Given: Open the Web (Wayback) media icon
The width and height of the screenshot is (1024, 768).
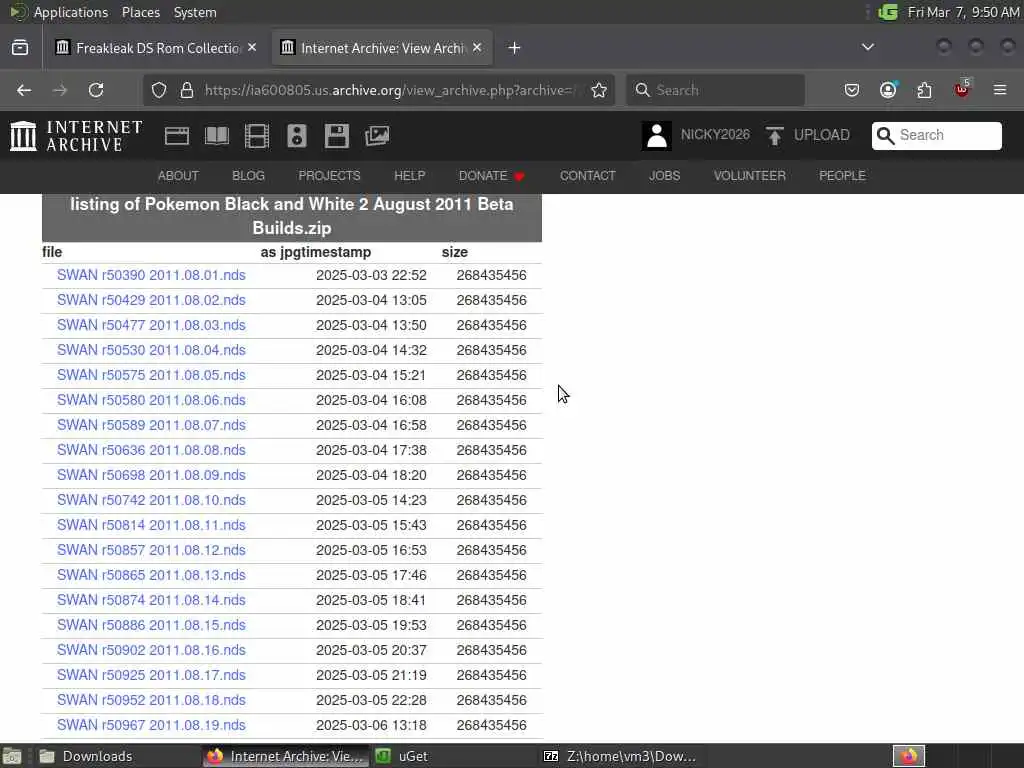Looking at the screenshot, I should 177,136.
